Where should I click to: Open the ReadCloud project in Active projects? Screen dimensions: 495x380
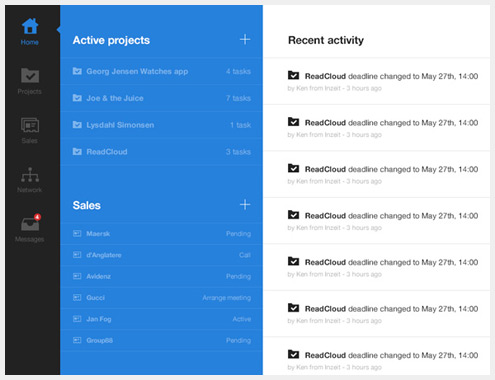(x=161, y=152)
